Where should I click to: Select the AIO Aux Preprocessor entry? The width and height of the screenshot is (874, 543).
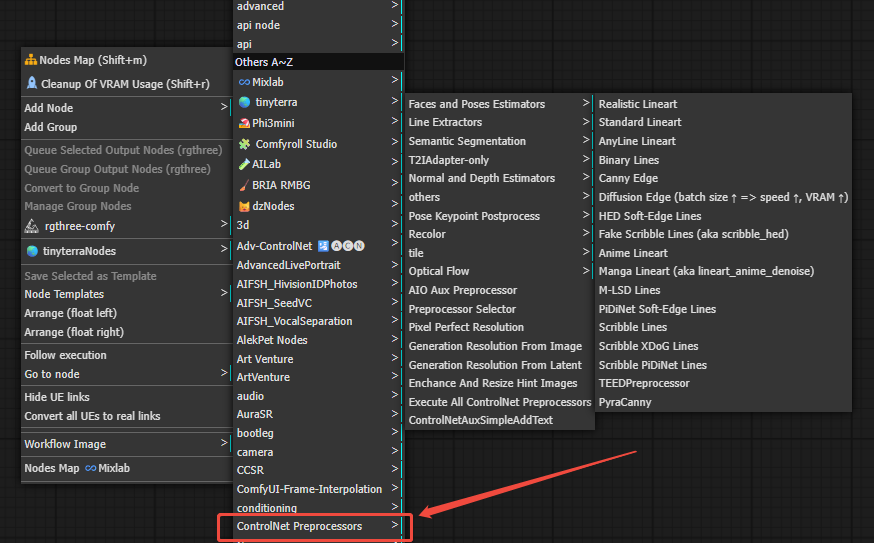(463, 290)
